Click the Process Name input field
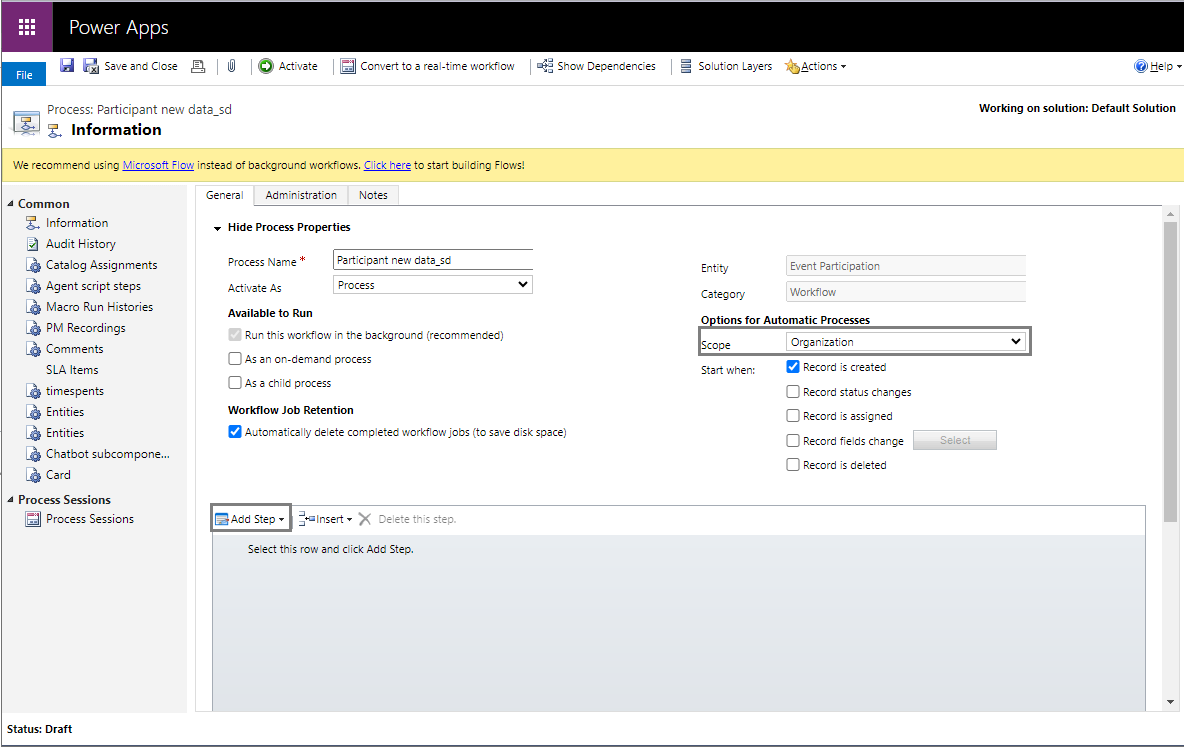Viewport: 1184px width, 747px height. 433,260
